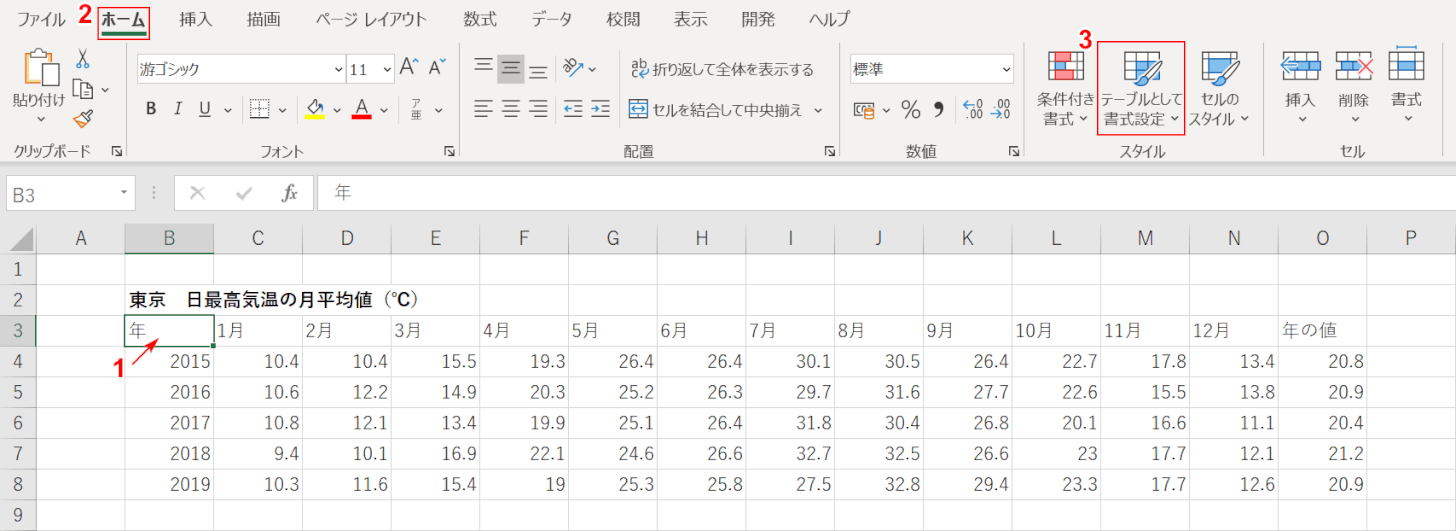Open テーブルとして書式設定 menu
The width and height of the screenshot is (1456, 531).
pyautogui.click(x=1141, y=90)
